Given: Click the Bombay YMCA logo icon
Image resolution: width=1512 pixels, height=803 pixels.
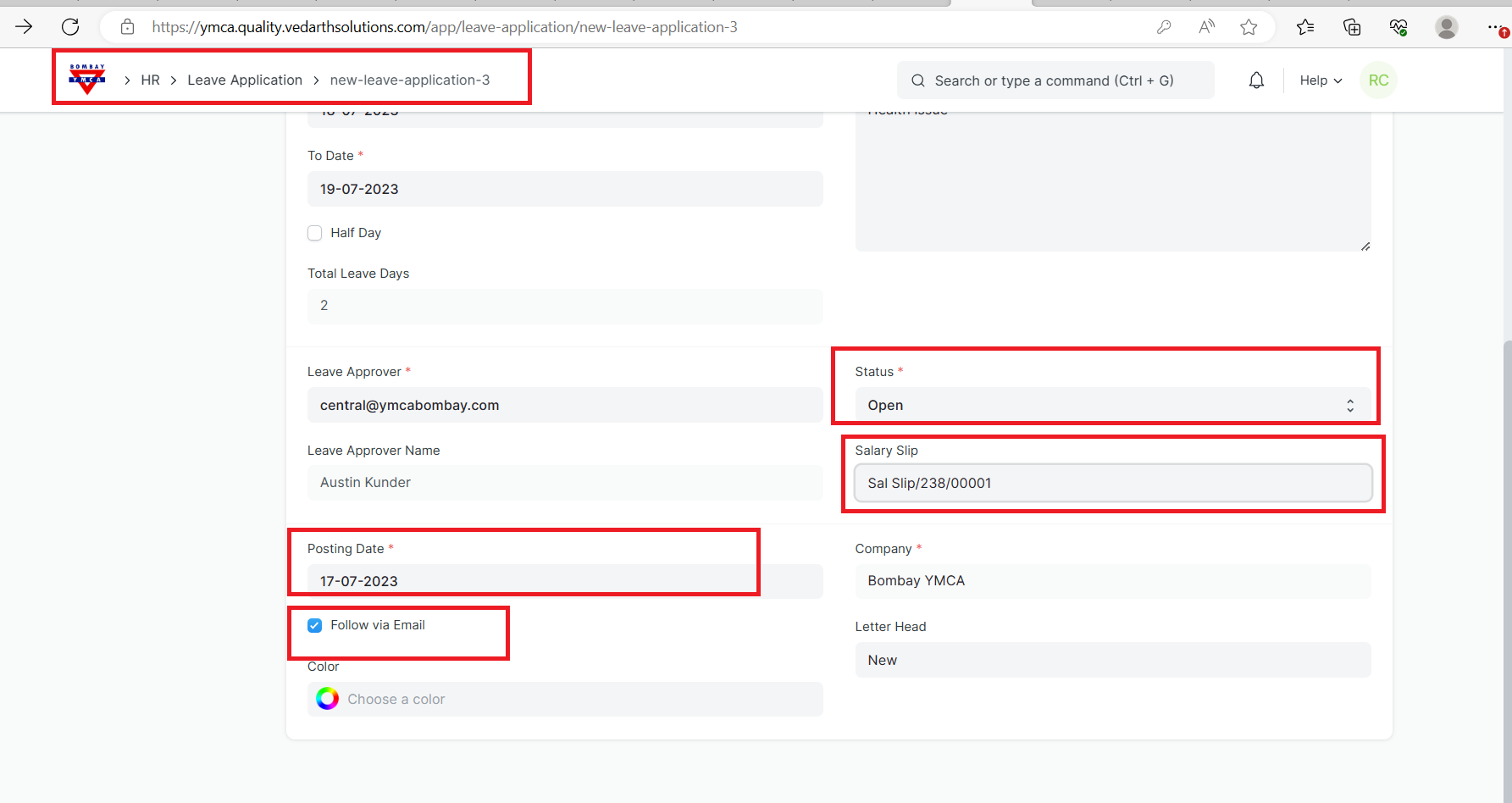Looking at the screenshot, I should click(x=87, y=79).
